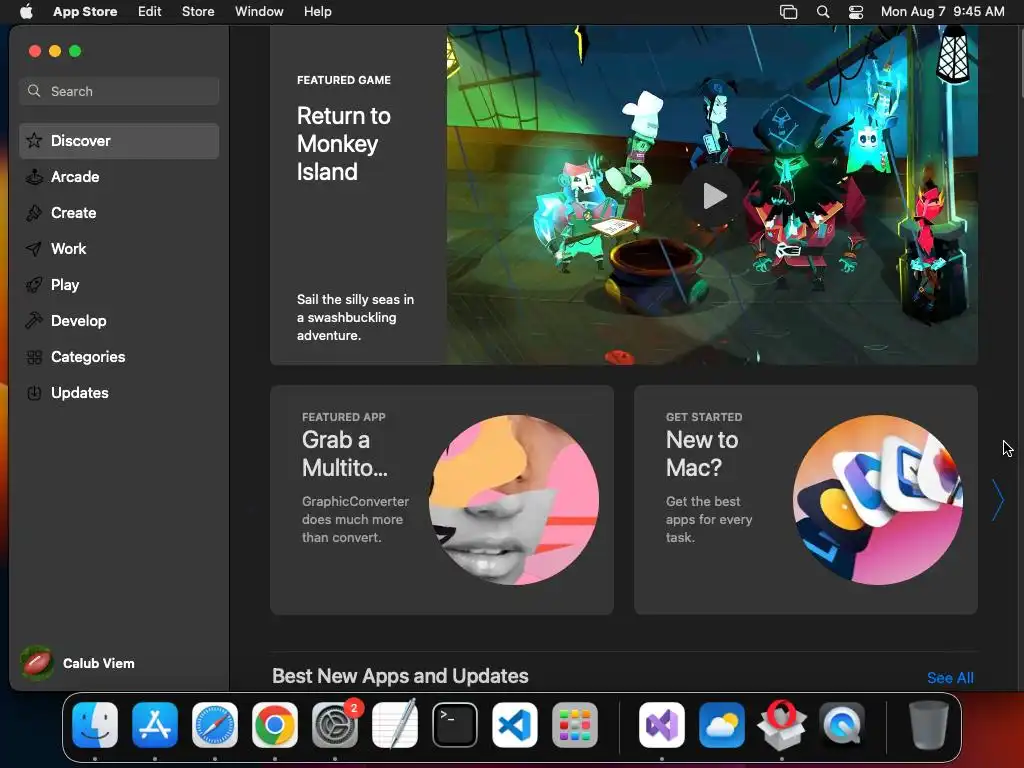Open the cloud weather app in Dock
The image size is (1024, 768).
(722, 725)
